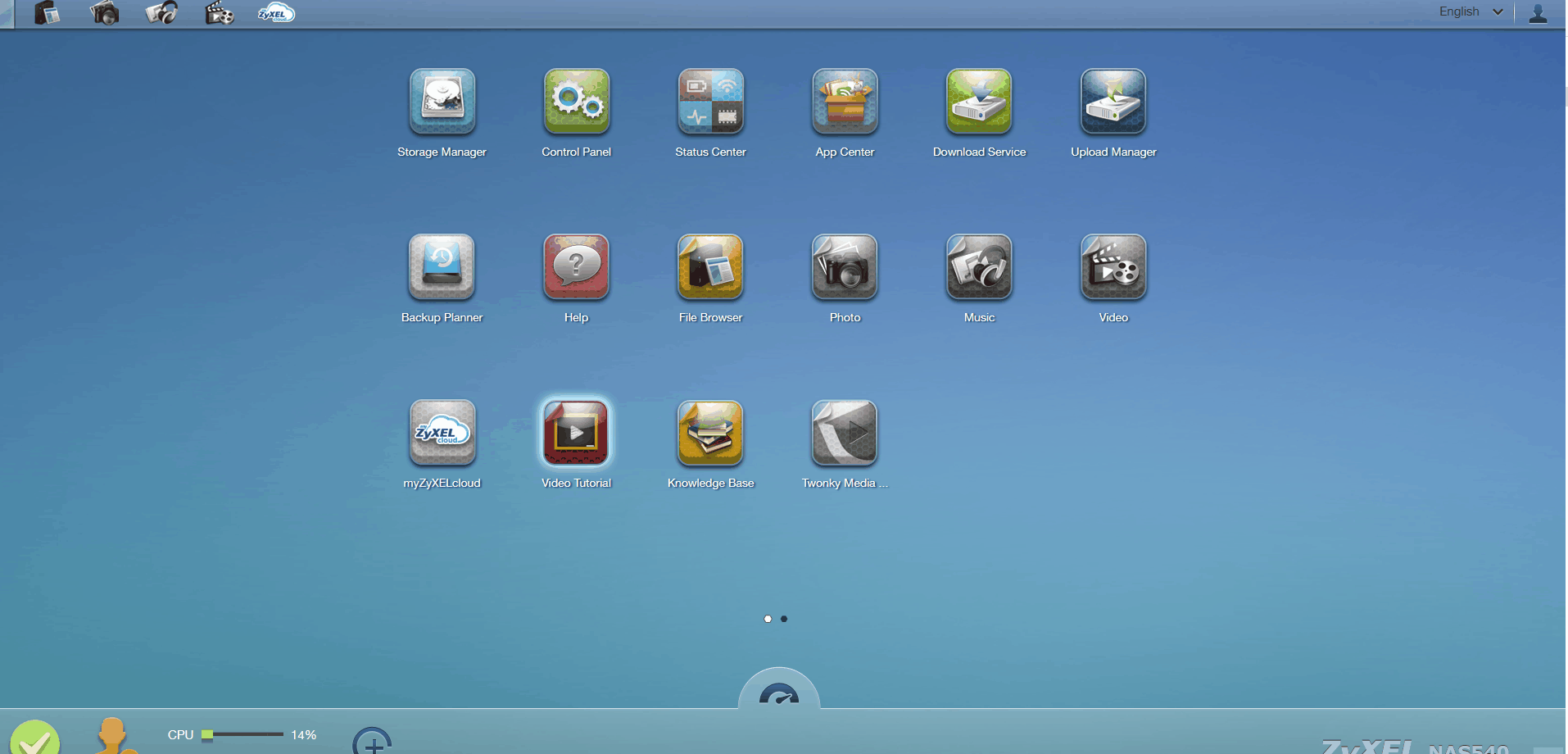
Task: Open the Video app
Action: click(x=1113, y=267)
